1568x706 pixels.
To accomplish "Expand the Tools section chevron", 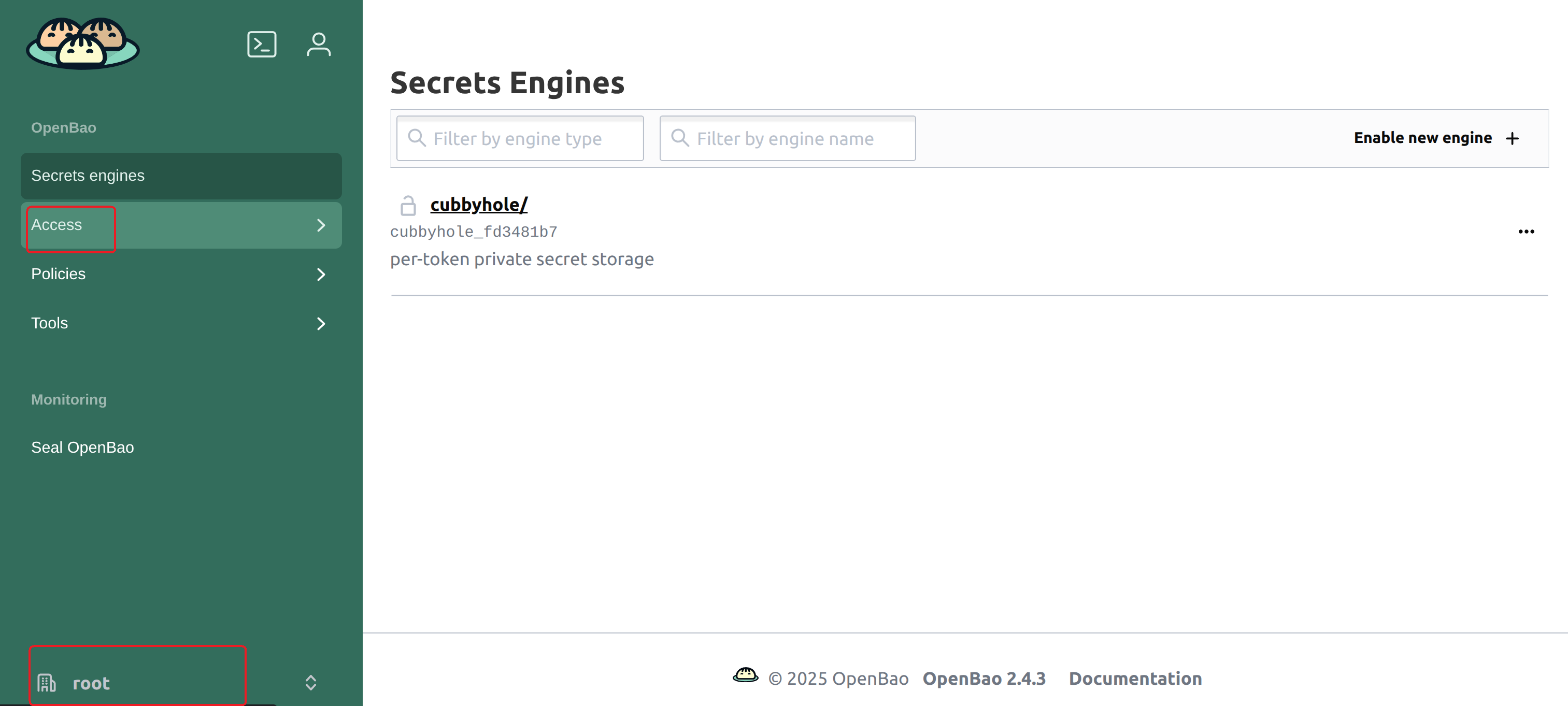I will [321, 324].
